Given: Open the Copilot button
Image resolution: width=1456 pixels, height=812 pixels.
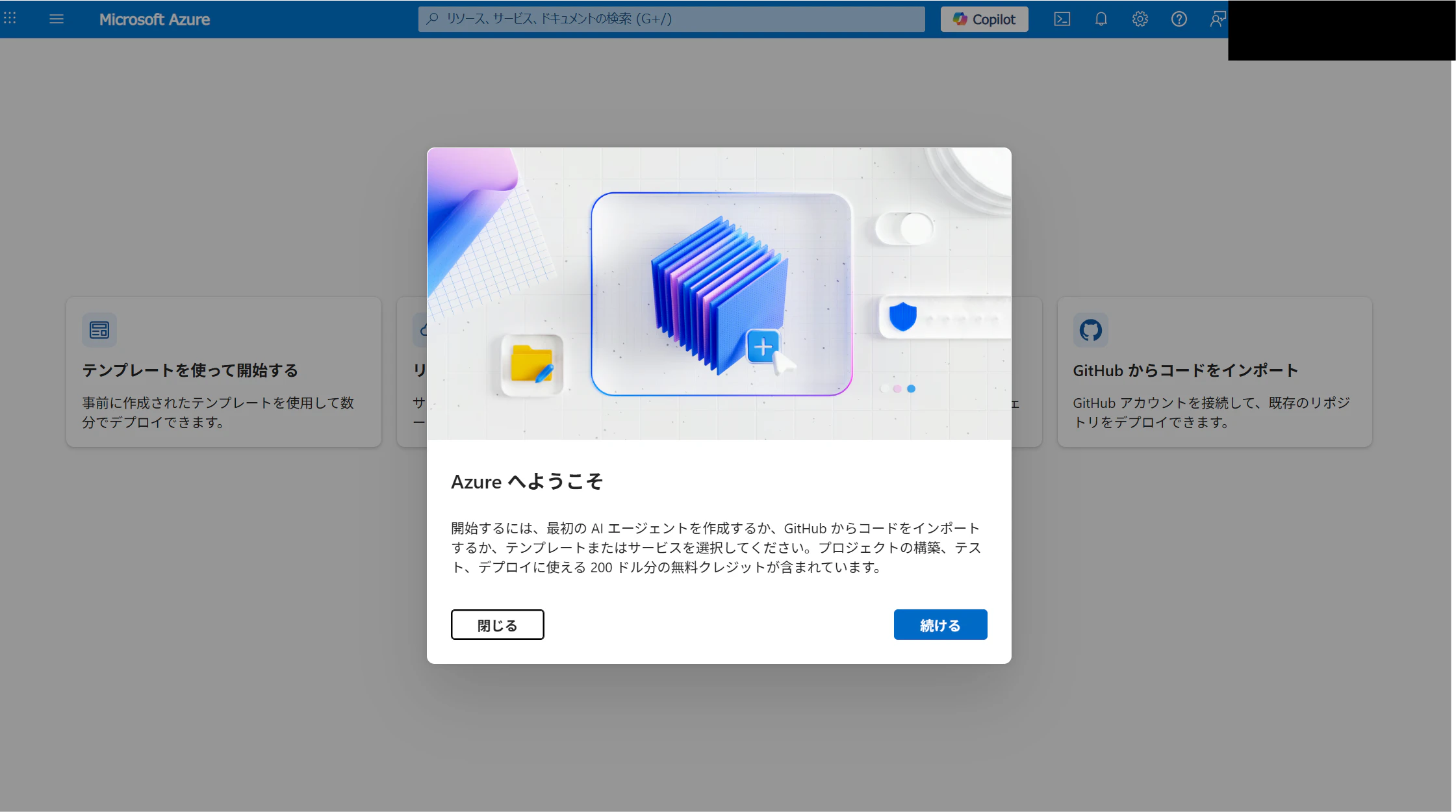Looking at the screenshot, I should [984, 19].
